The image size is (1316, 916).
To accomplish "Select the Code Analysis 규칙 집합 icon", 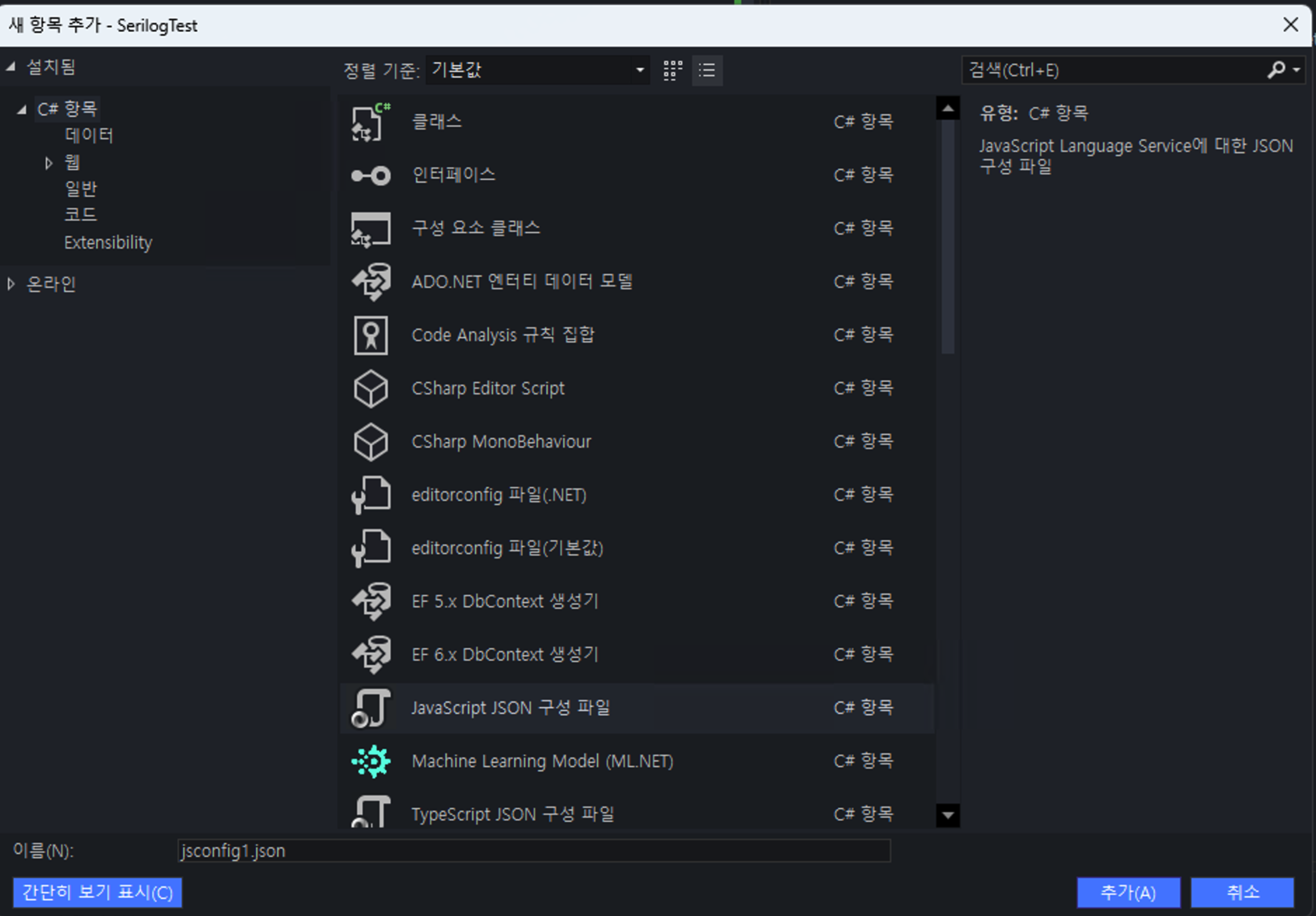I will click(370, 335).
